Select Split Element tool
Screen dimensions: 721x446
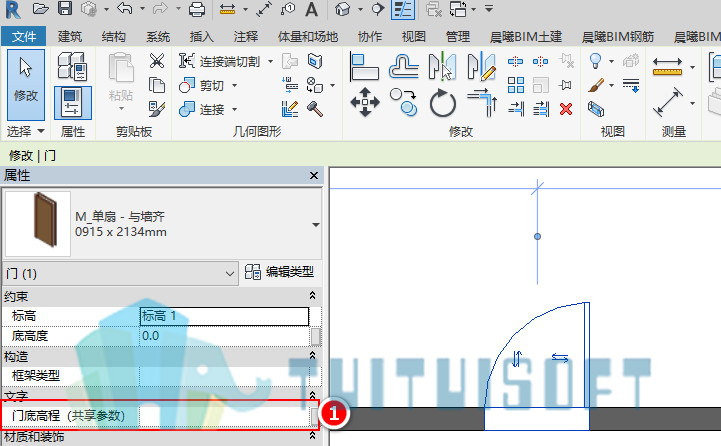(515, 61)
